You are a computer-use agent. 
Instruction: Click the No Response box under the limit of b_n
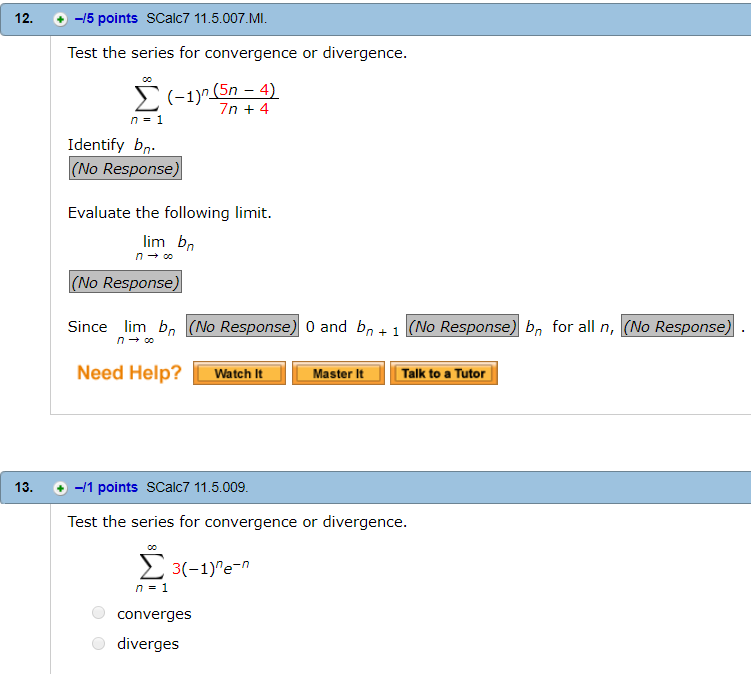125,282
